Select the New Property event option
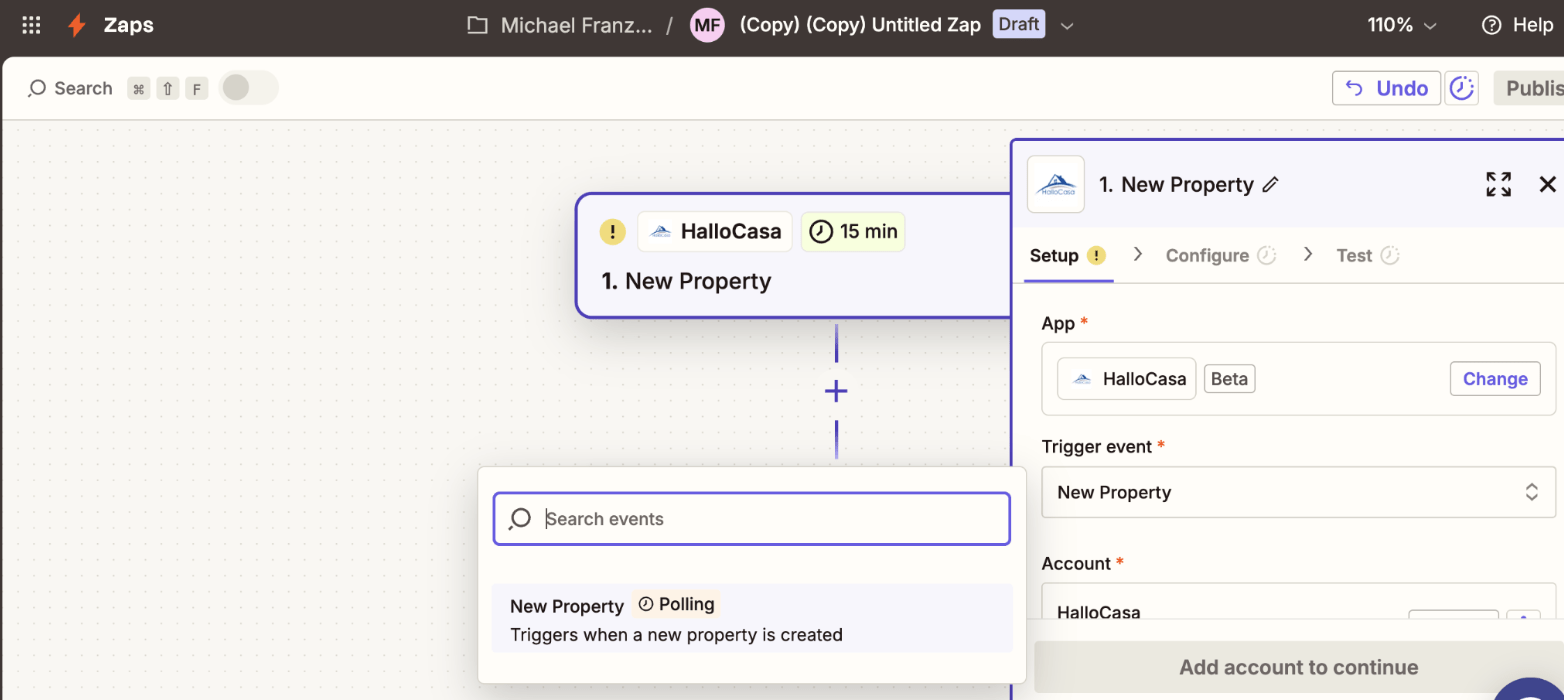1564x700 pixels. click(752, 619)
